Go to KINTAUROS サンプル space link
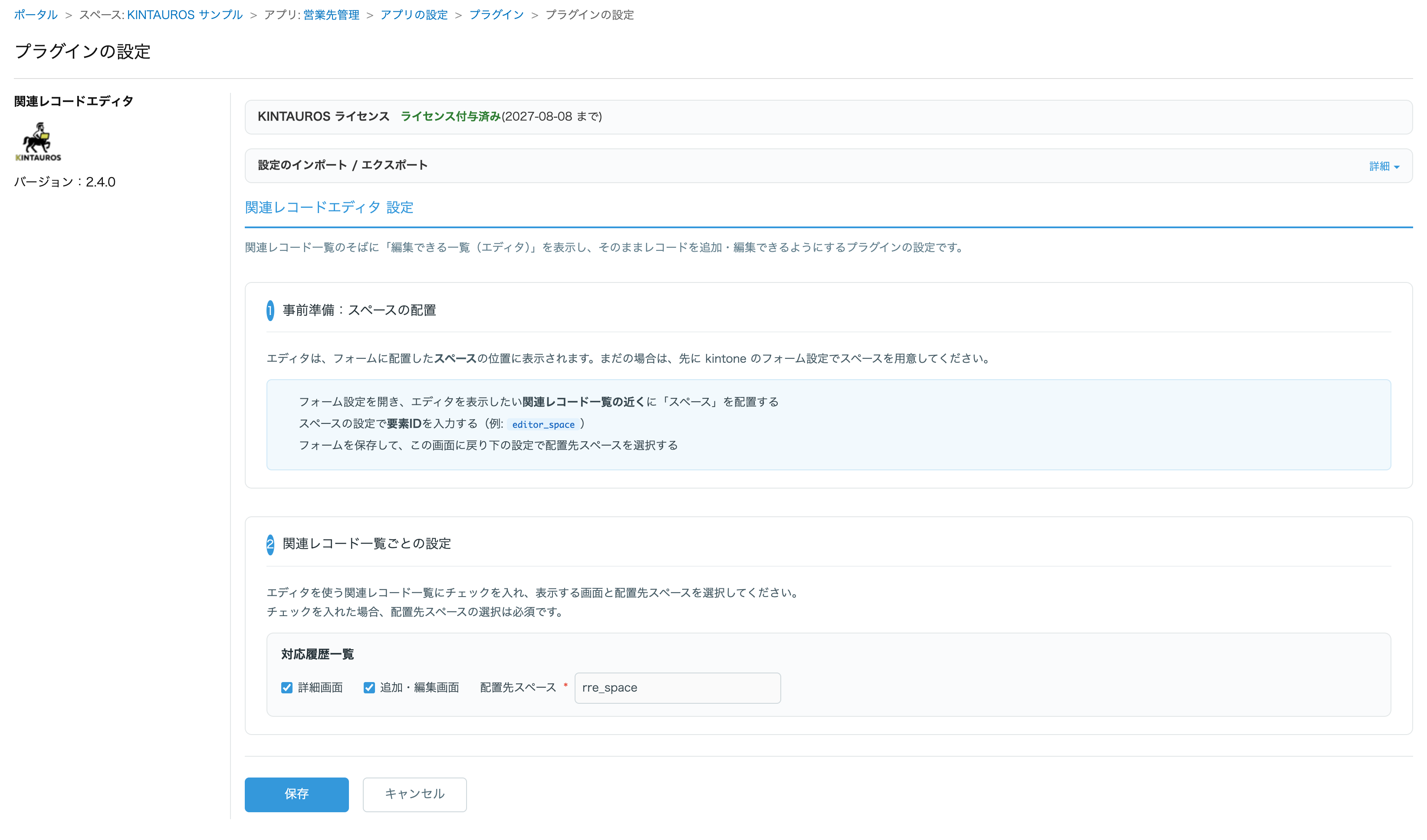Viewport: 1427px width, 840px height. point(184,15)
